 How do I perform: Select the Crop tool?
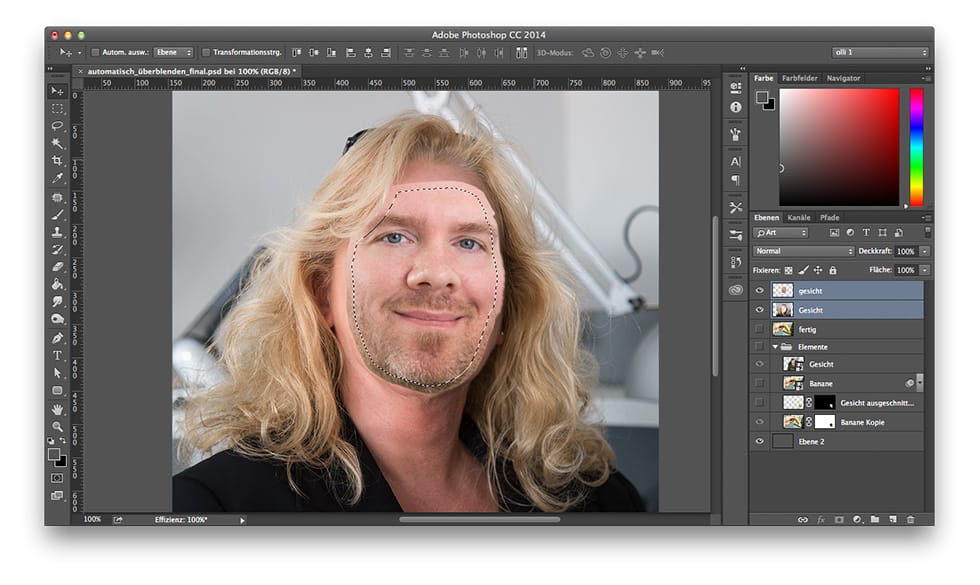57,161
